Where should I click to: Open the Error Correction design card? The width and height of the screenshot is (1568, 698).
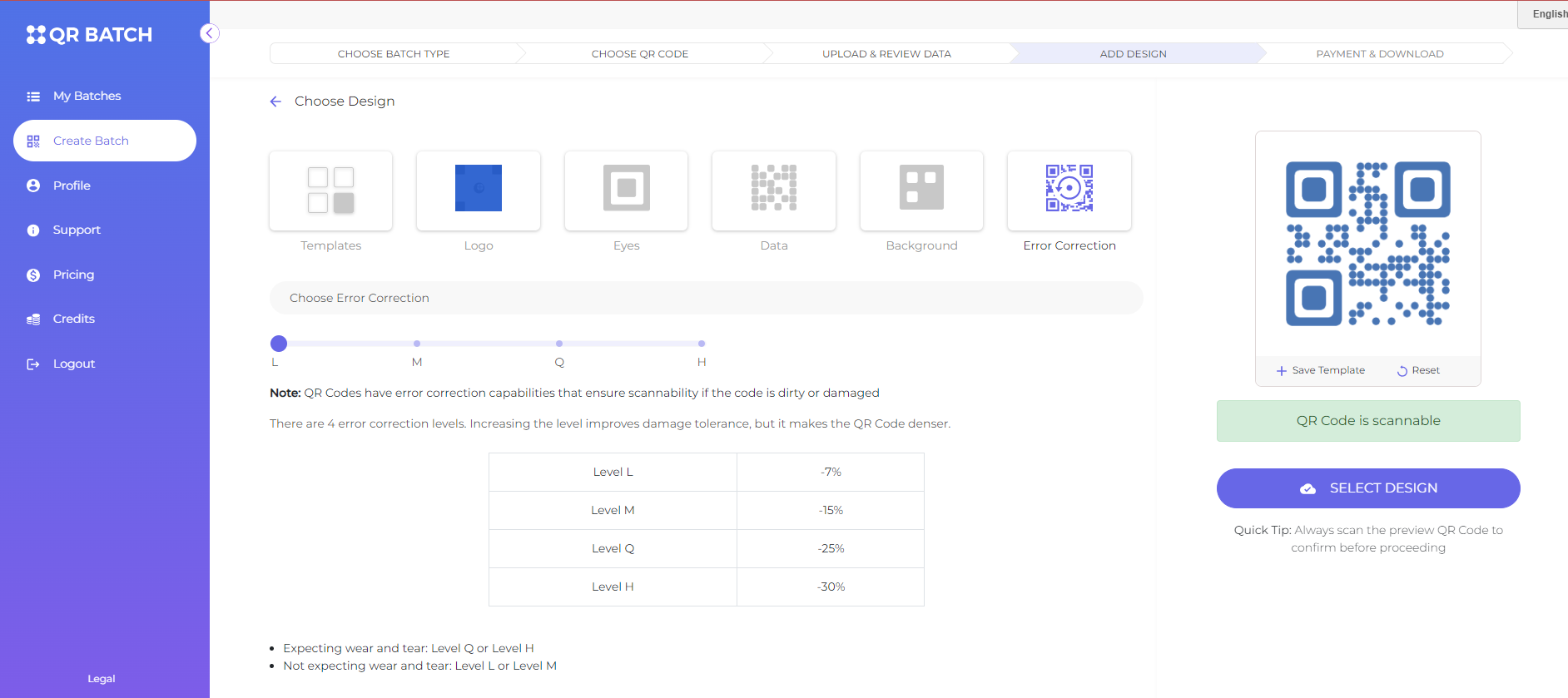(x=1069, y=191)
